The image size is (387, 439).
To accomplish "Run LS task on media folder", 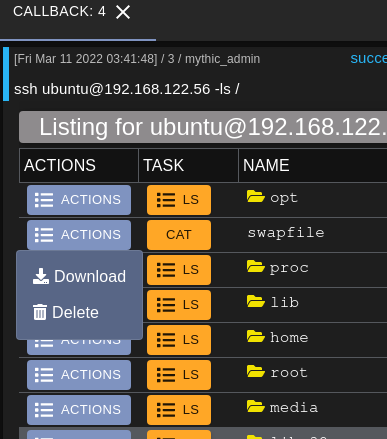I will (179, 410).
